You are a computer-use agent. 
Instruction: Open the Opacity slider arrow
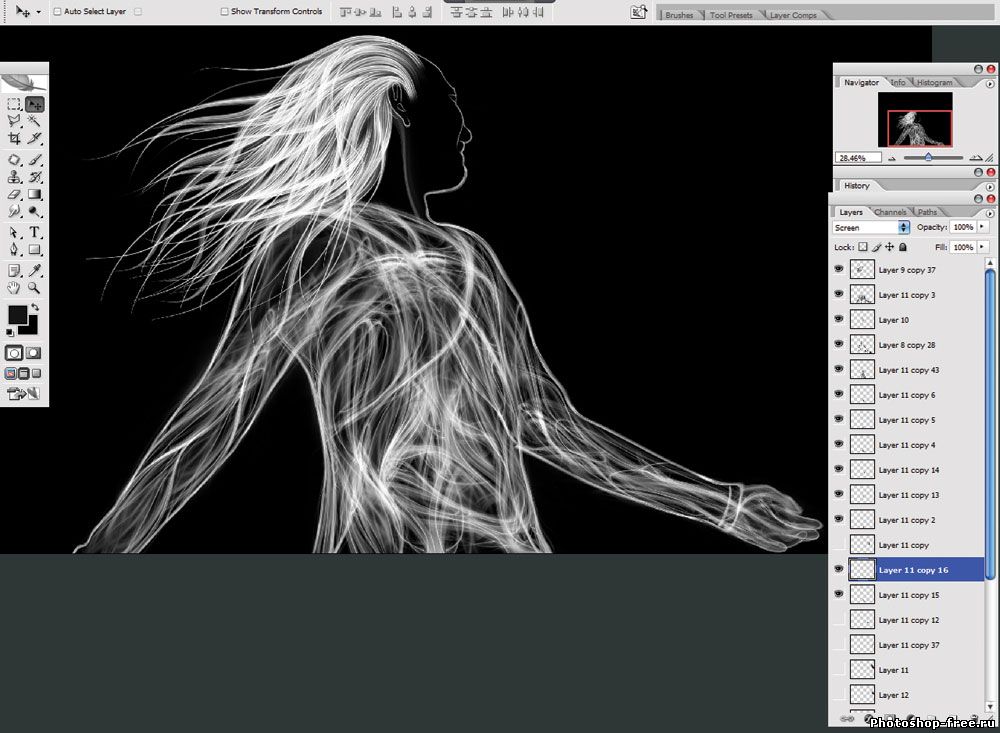tap(982, 228)
